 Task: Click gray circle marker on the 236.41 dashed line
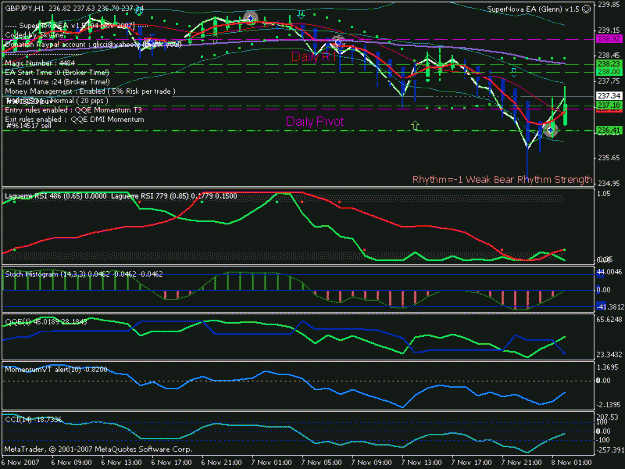(550, 130)
